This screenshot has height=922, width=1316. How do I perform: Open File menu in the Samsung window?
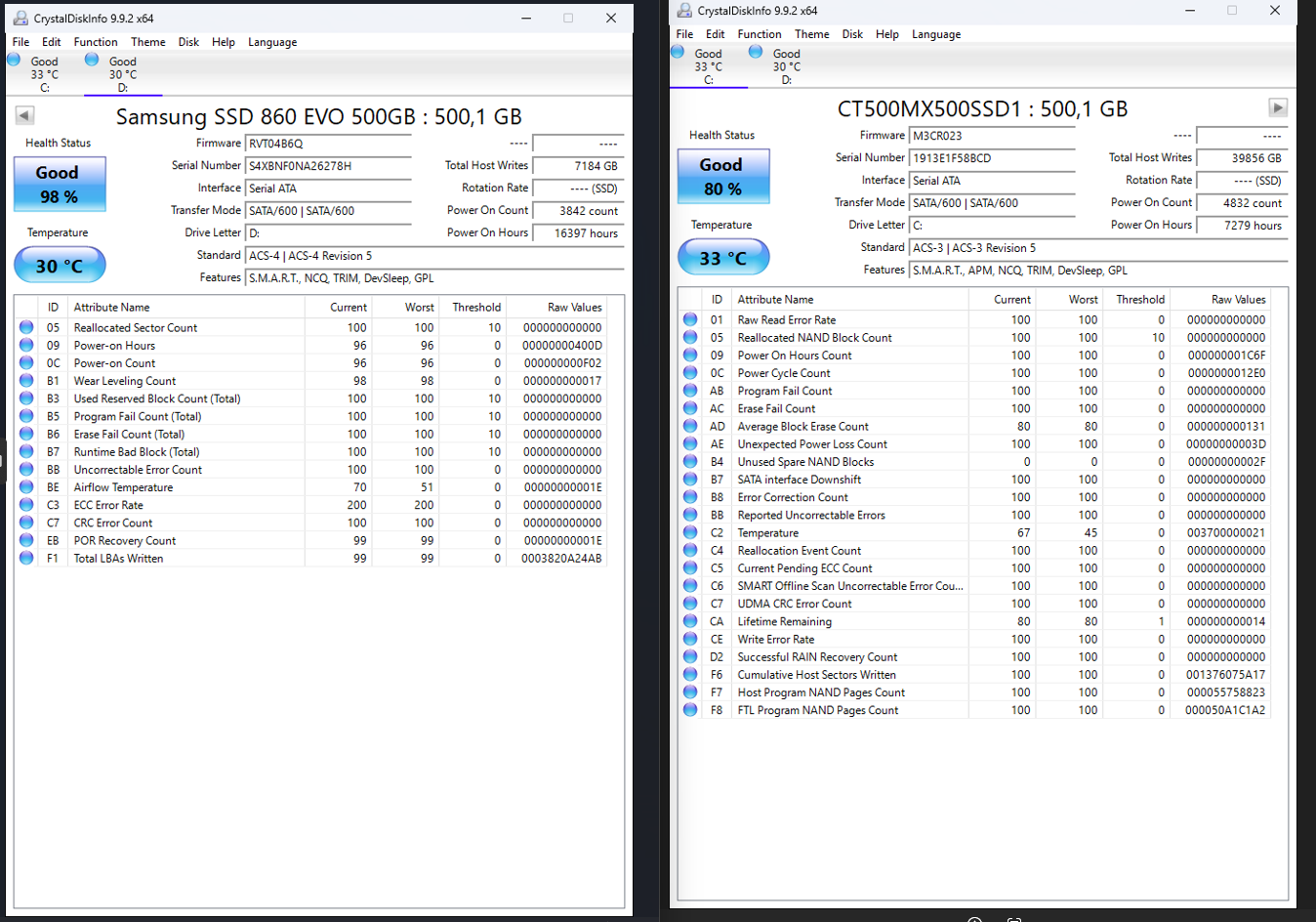tap(21, 42)
